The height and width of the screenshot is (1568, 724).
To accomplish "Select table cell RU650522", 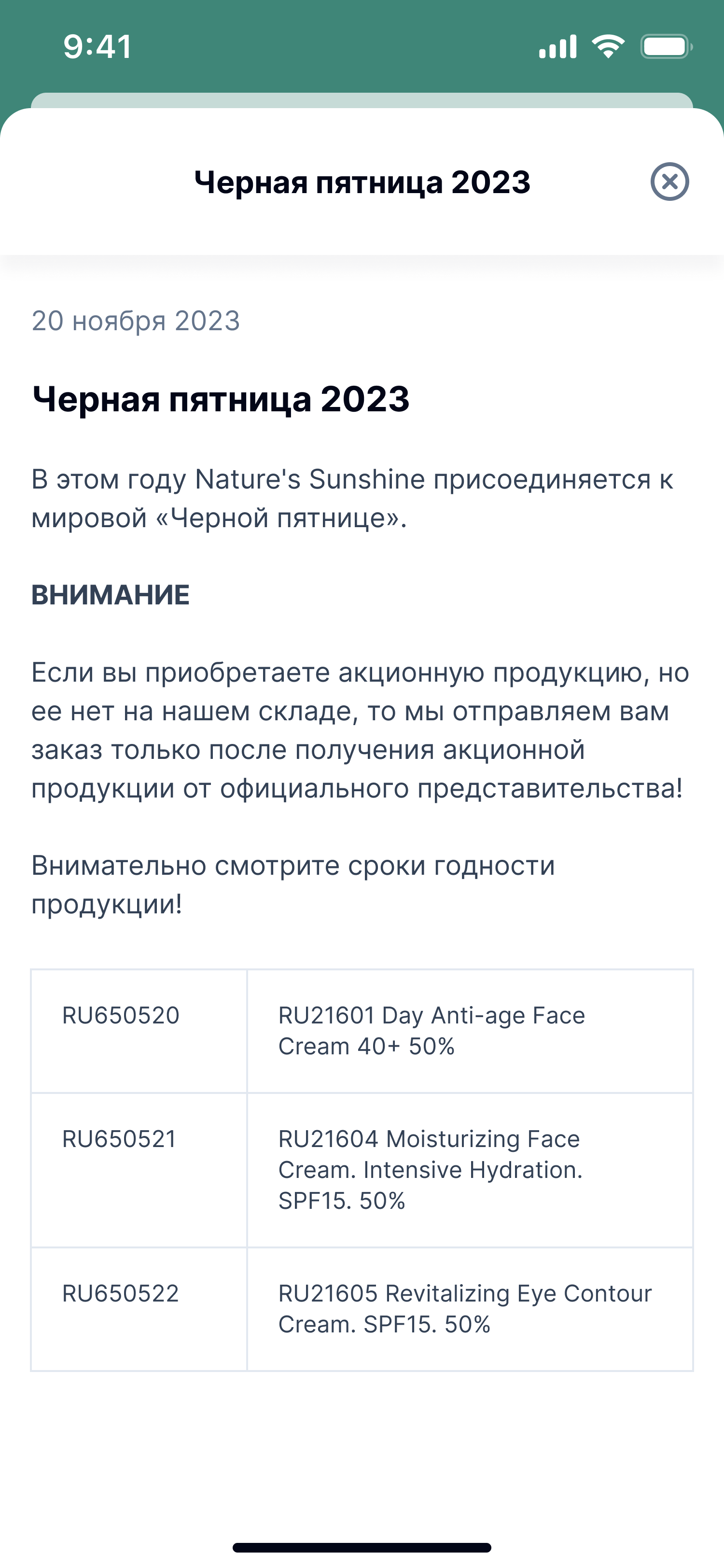I will click(x=139, y=1309).
